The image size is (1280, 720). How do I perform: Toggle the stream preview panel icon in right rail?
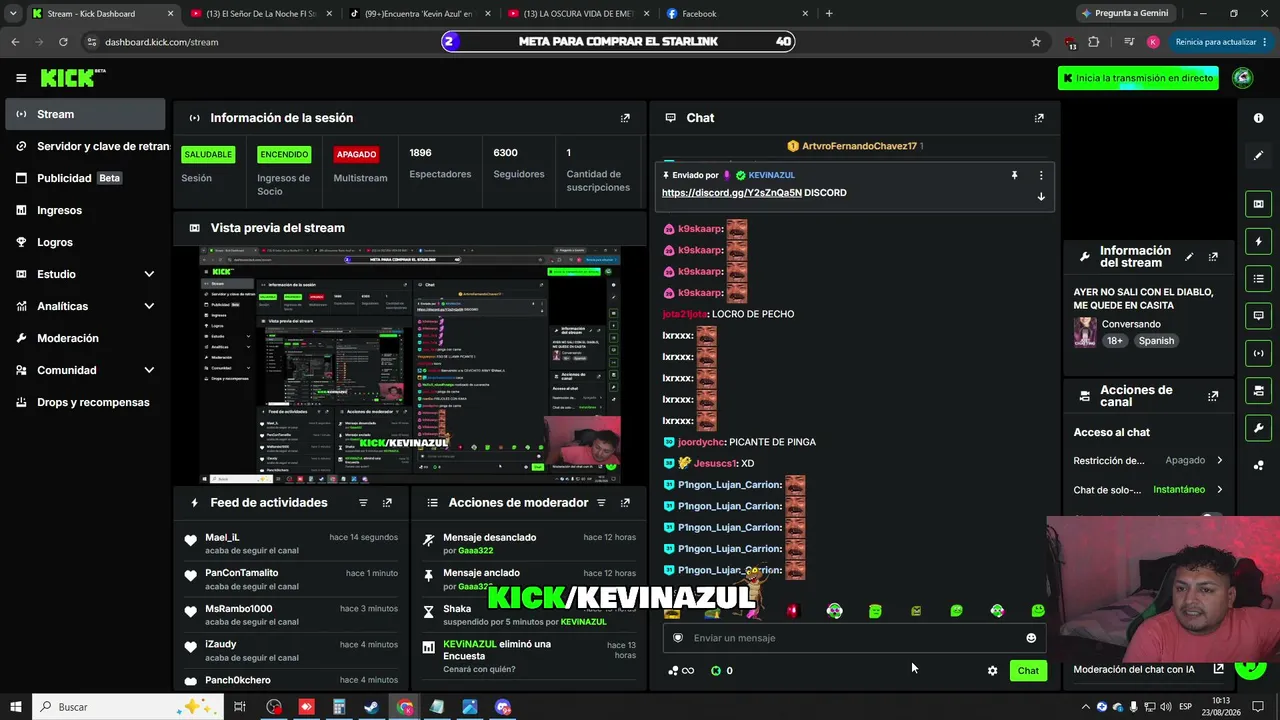[1258, 204]
